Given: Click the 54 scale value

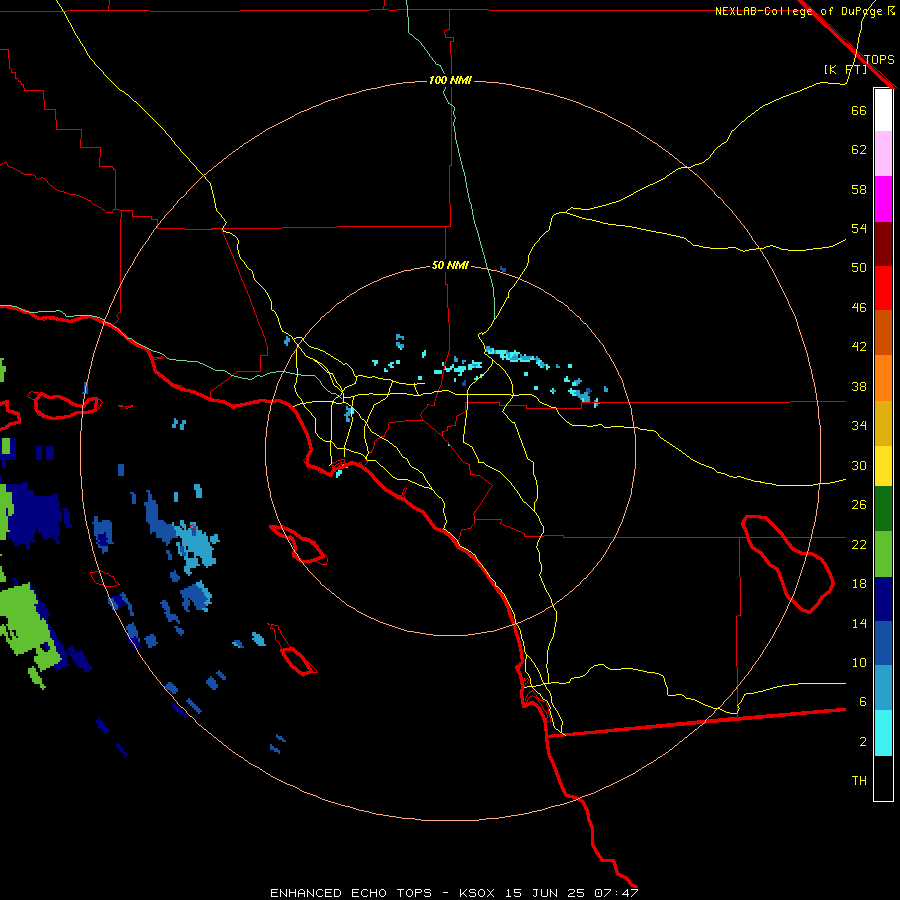Looking at the screenshot, I should click(859, 228).
